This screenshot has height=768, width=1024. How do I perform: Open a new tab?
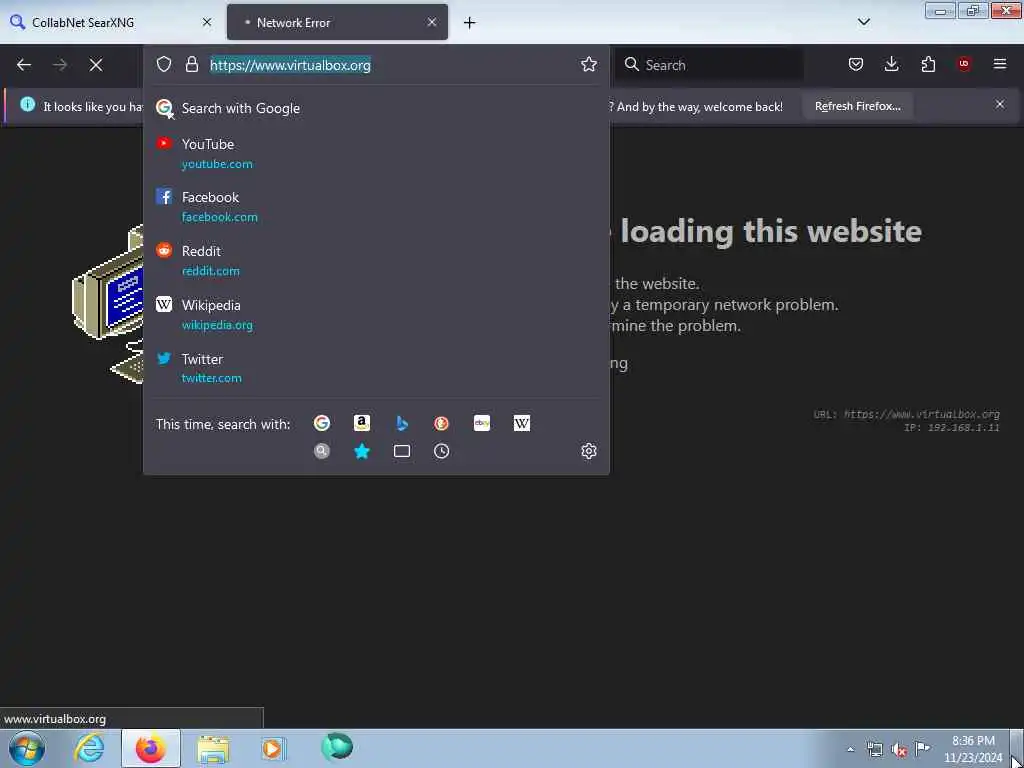pyautogui.click(x=470, y=23)
